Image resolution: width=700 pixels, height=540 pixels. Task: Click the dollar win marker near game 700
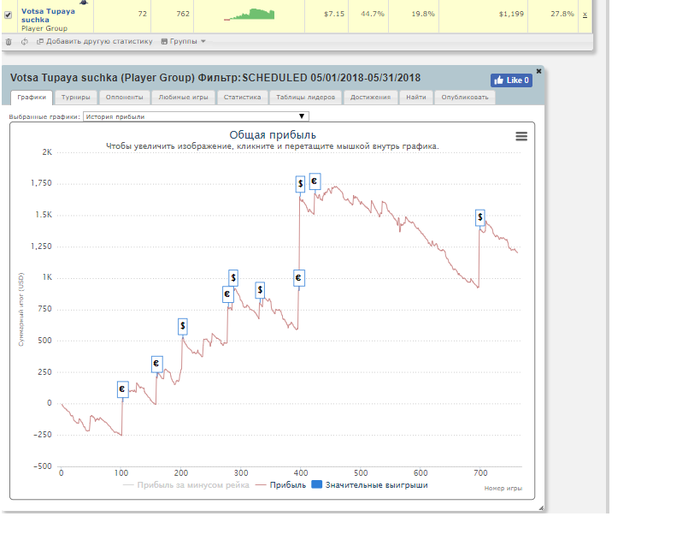480,217
